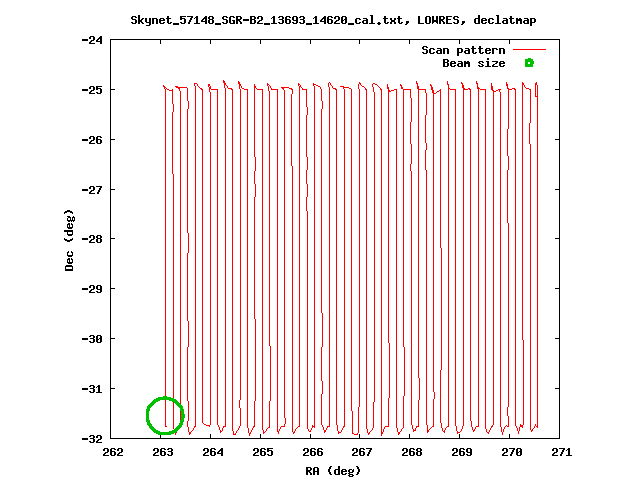This screenshot has width=640, height=480.
Task: Click the -24 Dec tick label
Action: tap(92, 40)
